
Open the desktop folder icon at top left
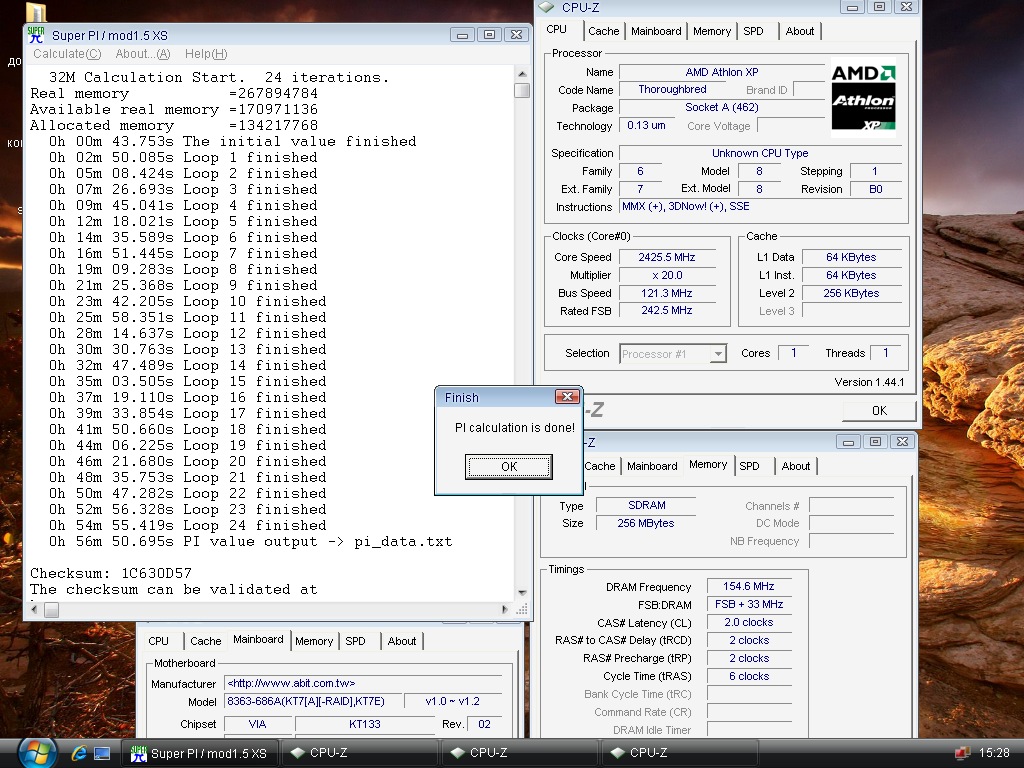click(x=37, y=12)
